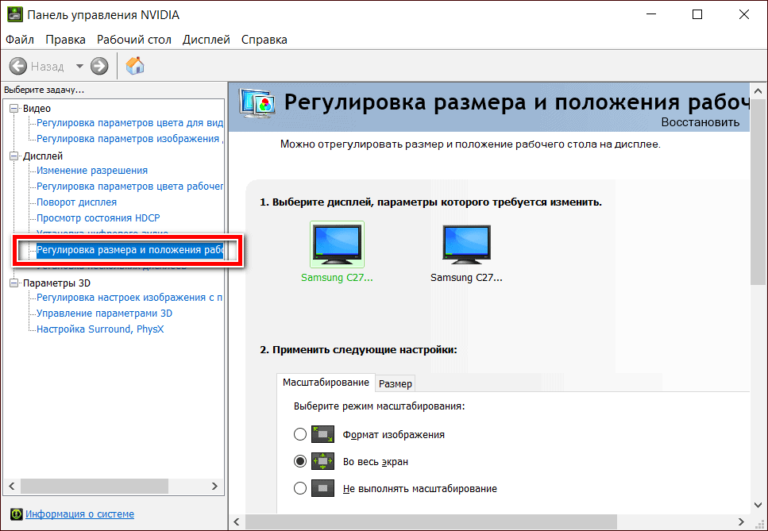Open 'Регулировка параметров цвета рабочего' task
768x531 pixels.
pyautogui.click(x=130, y=186)
